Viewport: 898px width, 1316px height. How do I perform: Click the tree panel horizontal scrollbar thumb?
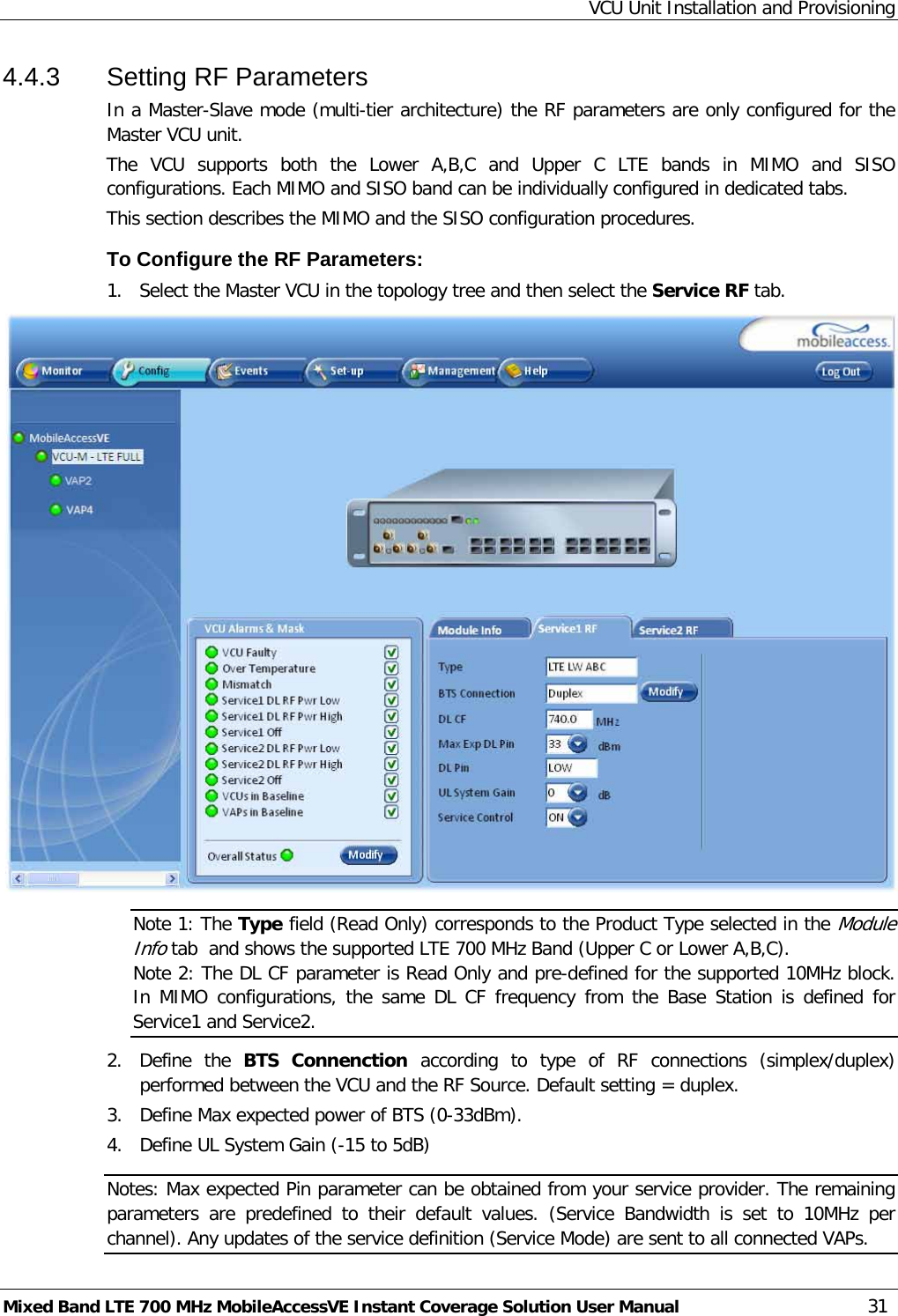coord(52,878)
